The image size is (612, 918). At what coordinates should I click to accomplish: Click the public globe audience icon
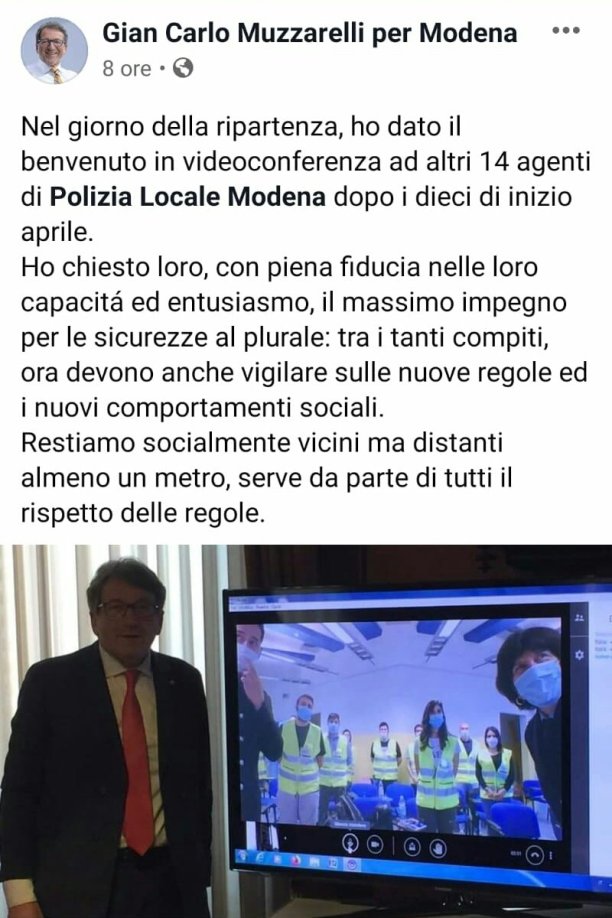click(183, 68)
